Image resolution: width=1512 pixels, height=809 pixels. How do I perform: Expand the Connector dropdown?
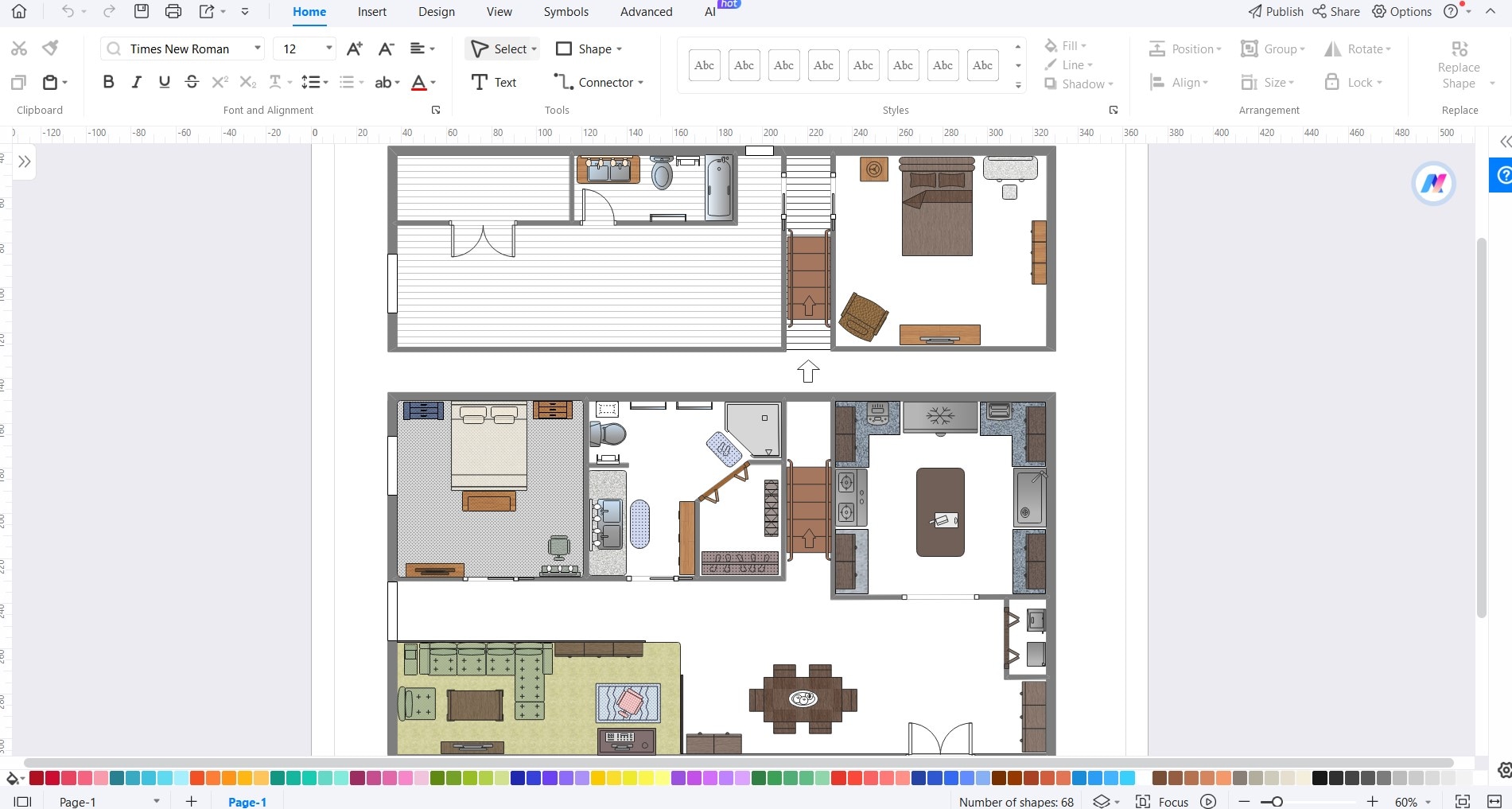641,83
